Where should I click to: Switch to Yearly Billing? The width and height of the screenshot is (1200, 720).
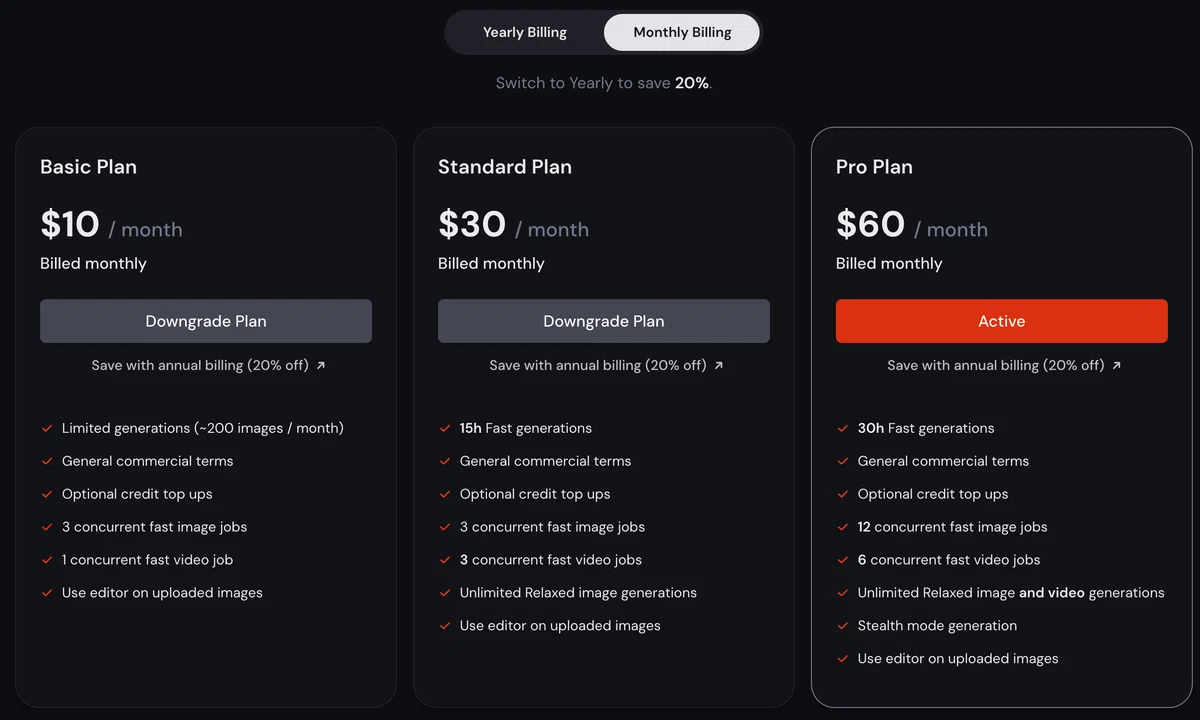(525, 32)
